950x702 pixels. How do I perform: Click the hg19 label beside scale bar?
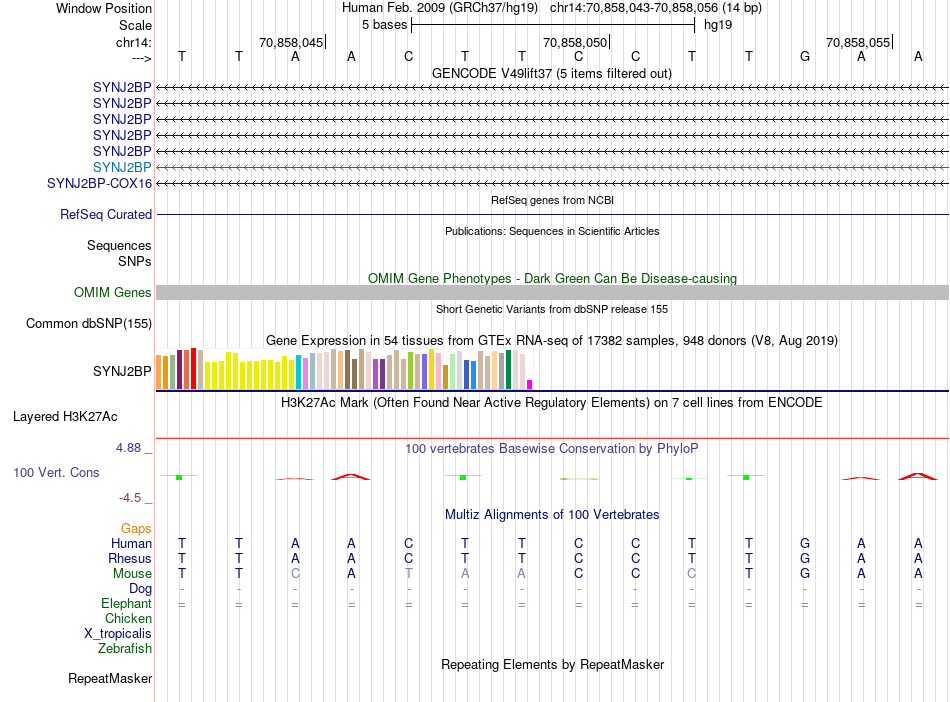(718, 25)
